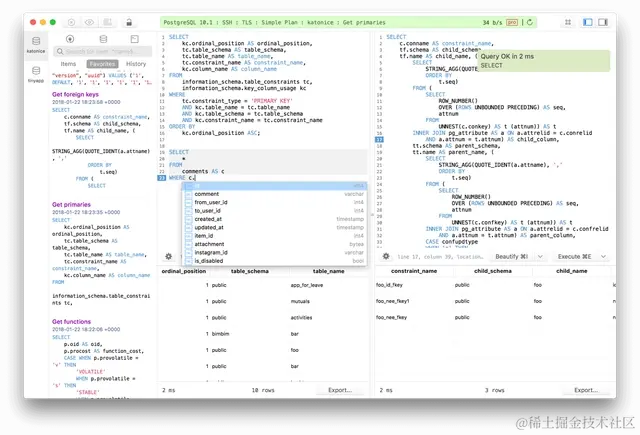Switch to the Items tab
The height and width of the screenshot is (435, 640).
click(68, 64)
